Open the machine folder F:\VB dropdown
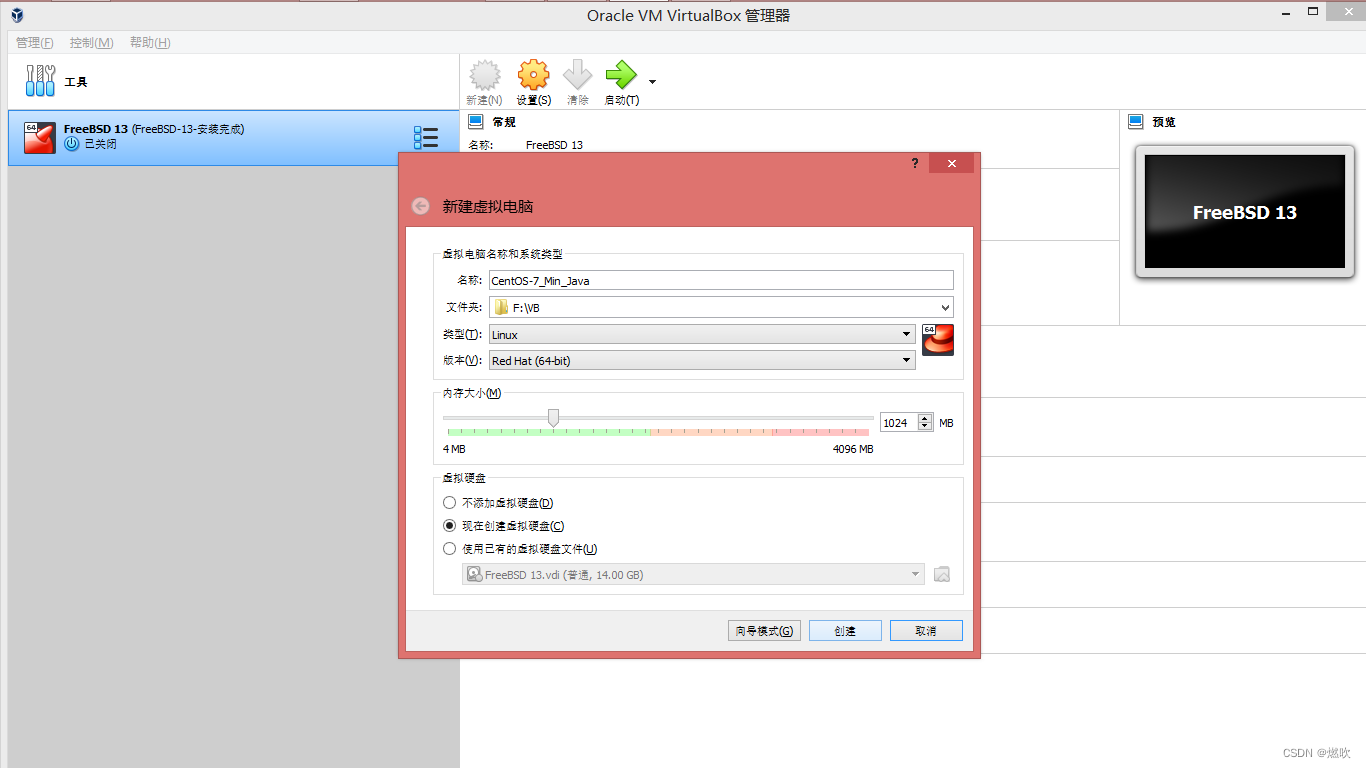The width and height of the screenshot is (1366, 768). point(721,308)
